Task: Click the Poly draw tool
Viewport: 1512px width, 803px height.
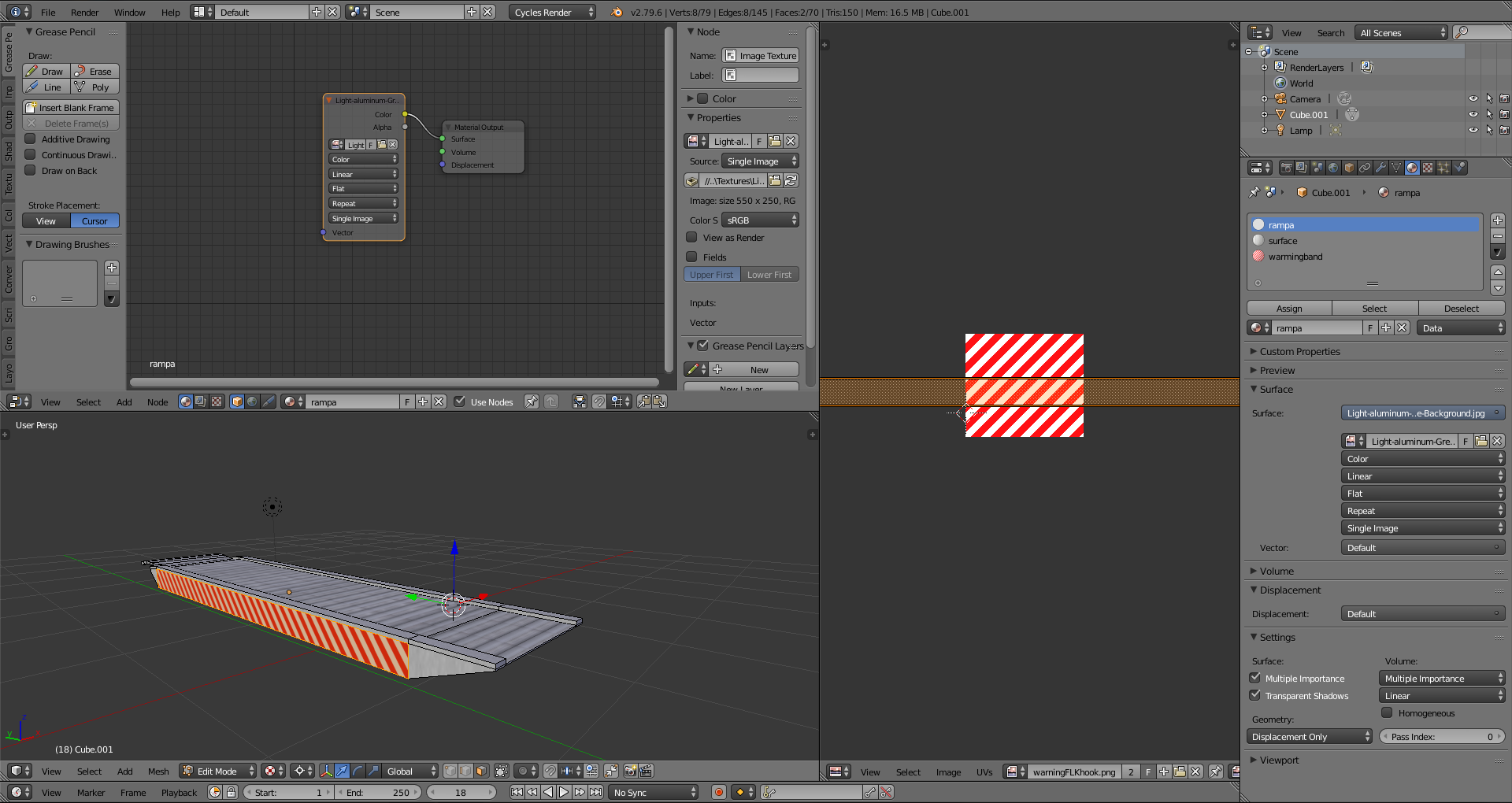Action: coord(95,87)
